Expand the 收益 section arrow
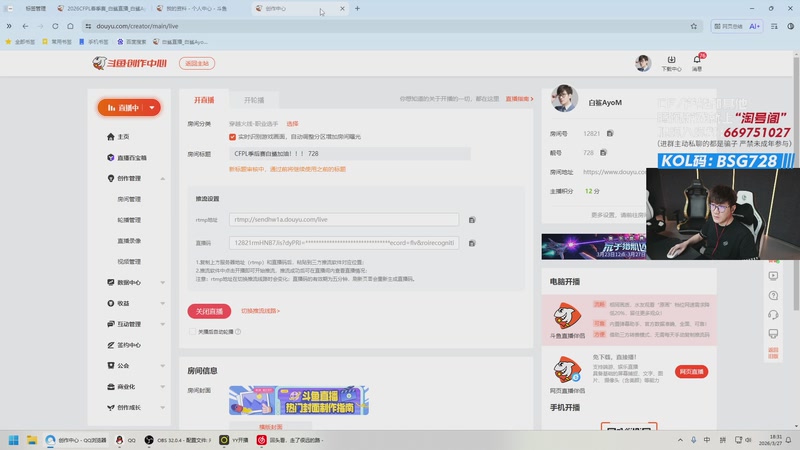Image resolution: width=800 pixels, height=450 pixels. coord(163,304)
